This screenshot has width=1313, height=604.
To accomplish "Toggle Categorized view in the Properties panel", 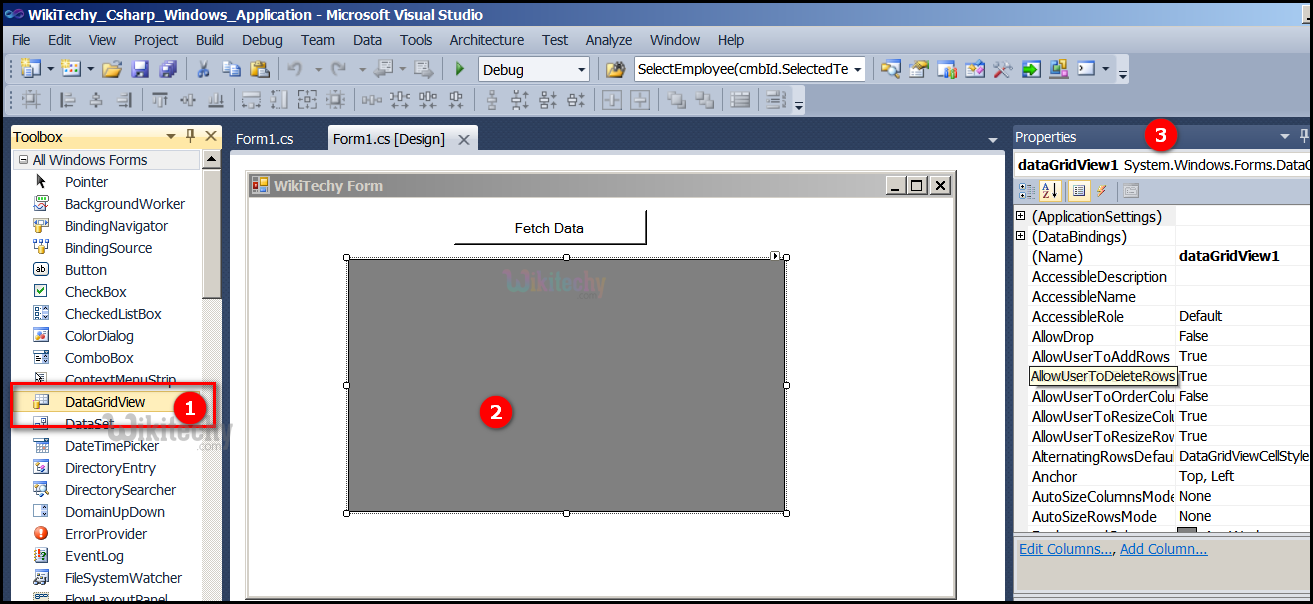I will 1026,191.
